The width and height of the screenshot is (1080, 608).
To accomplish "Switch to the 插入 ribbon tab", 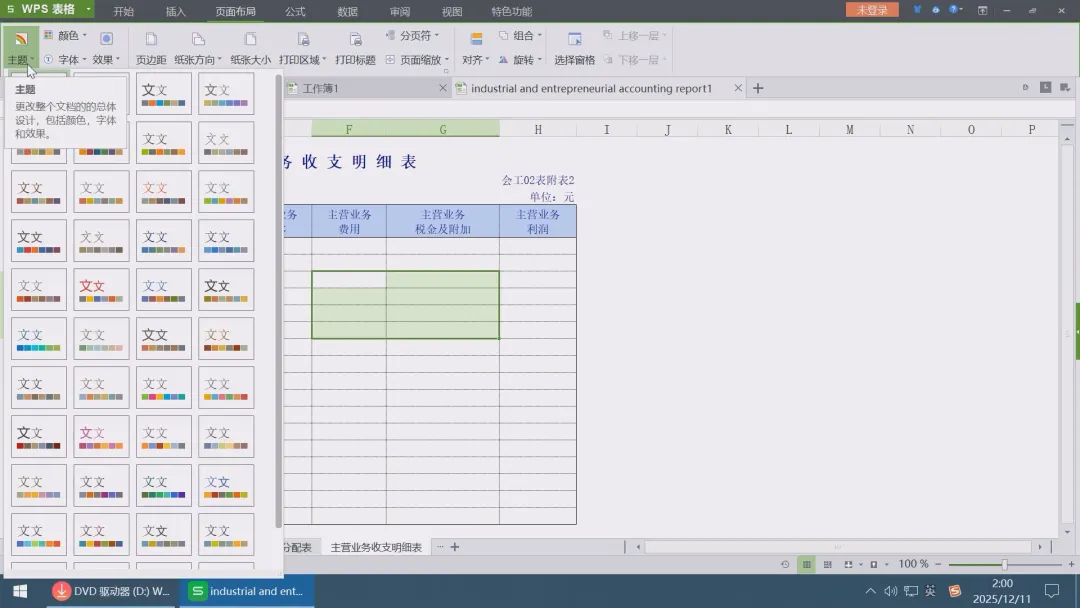I will (176, 11).
